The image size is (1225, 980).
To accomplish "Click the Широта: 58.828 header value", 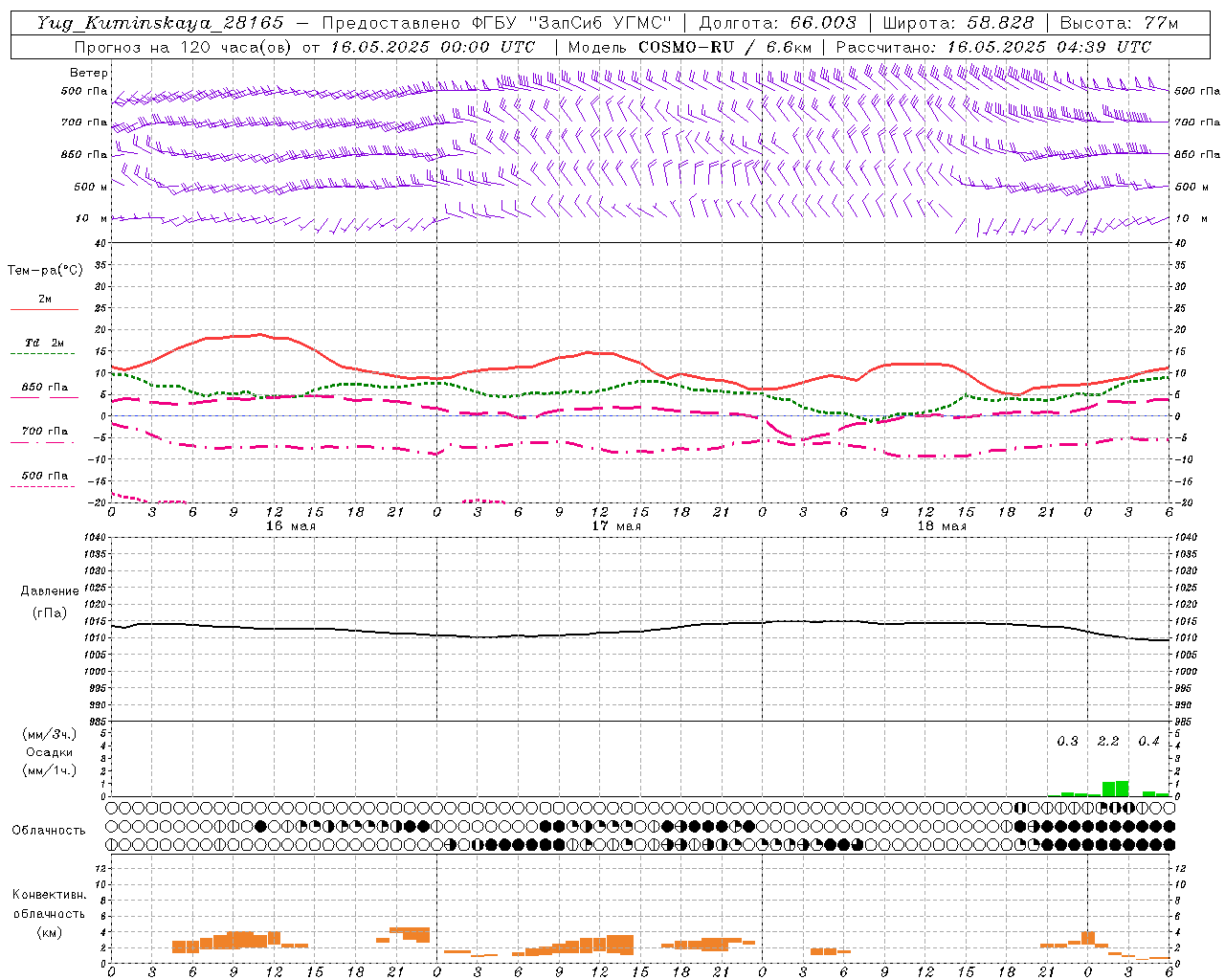I will coord(958,23).
